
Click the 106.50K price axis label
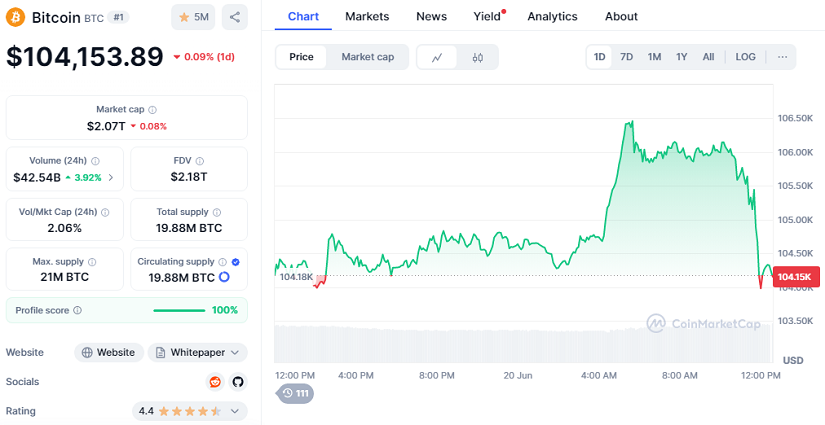pyautogui.click(x=796, y=118)
